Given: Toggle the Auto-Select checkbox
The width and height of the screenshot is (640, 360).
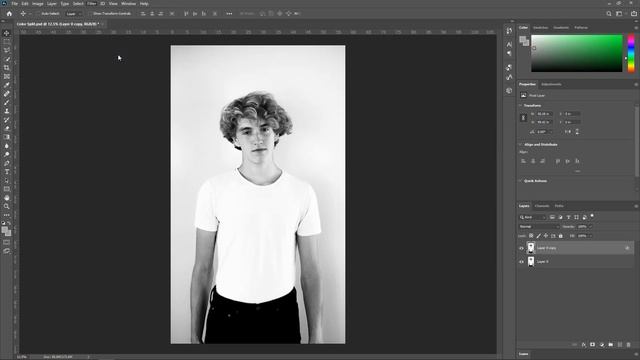Looking at the screenshot, I should pos(38,13).
